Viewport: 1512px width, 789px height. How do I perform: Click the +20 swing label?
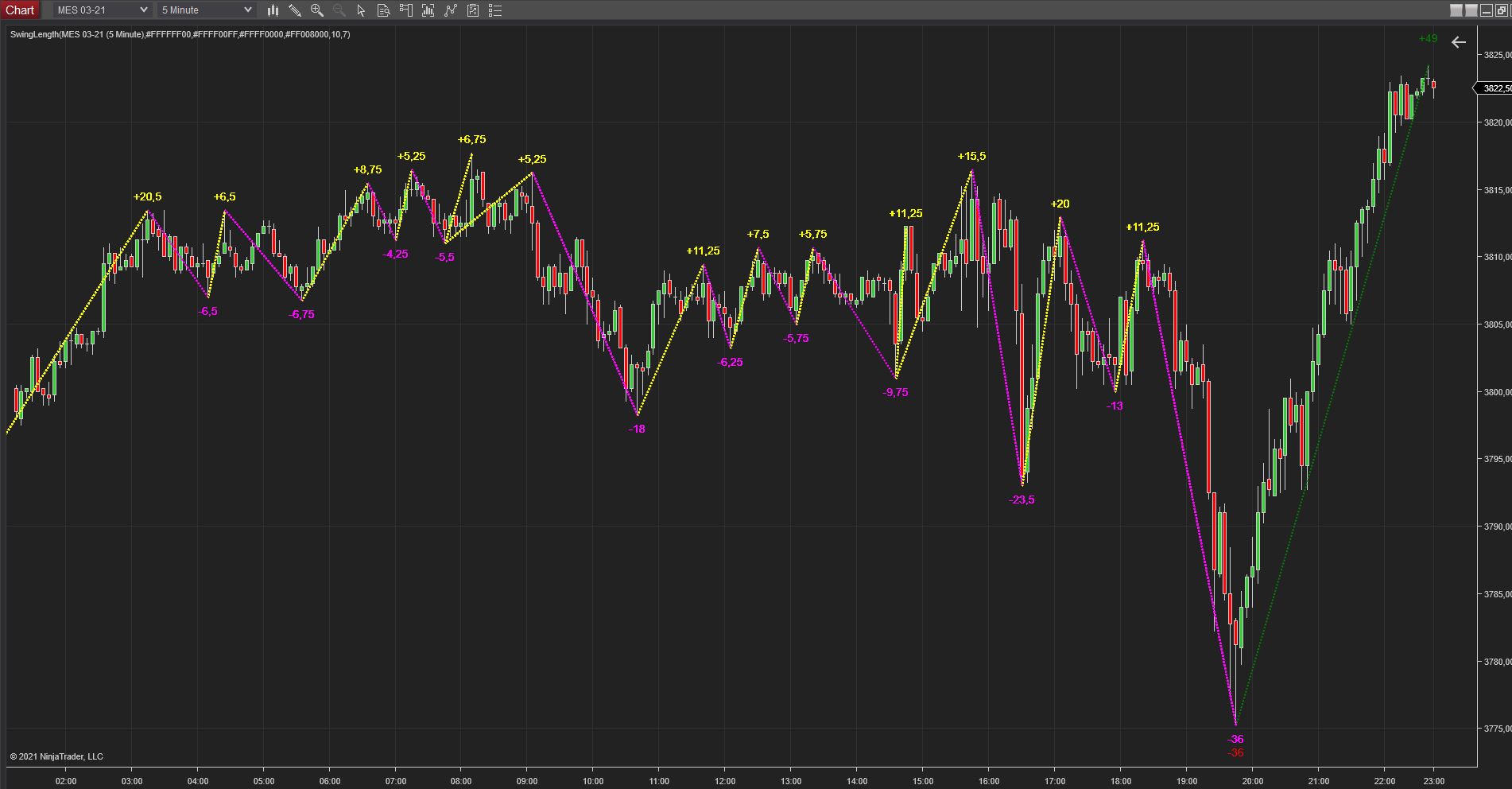1060,204
